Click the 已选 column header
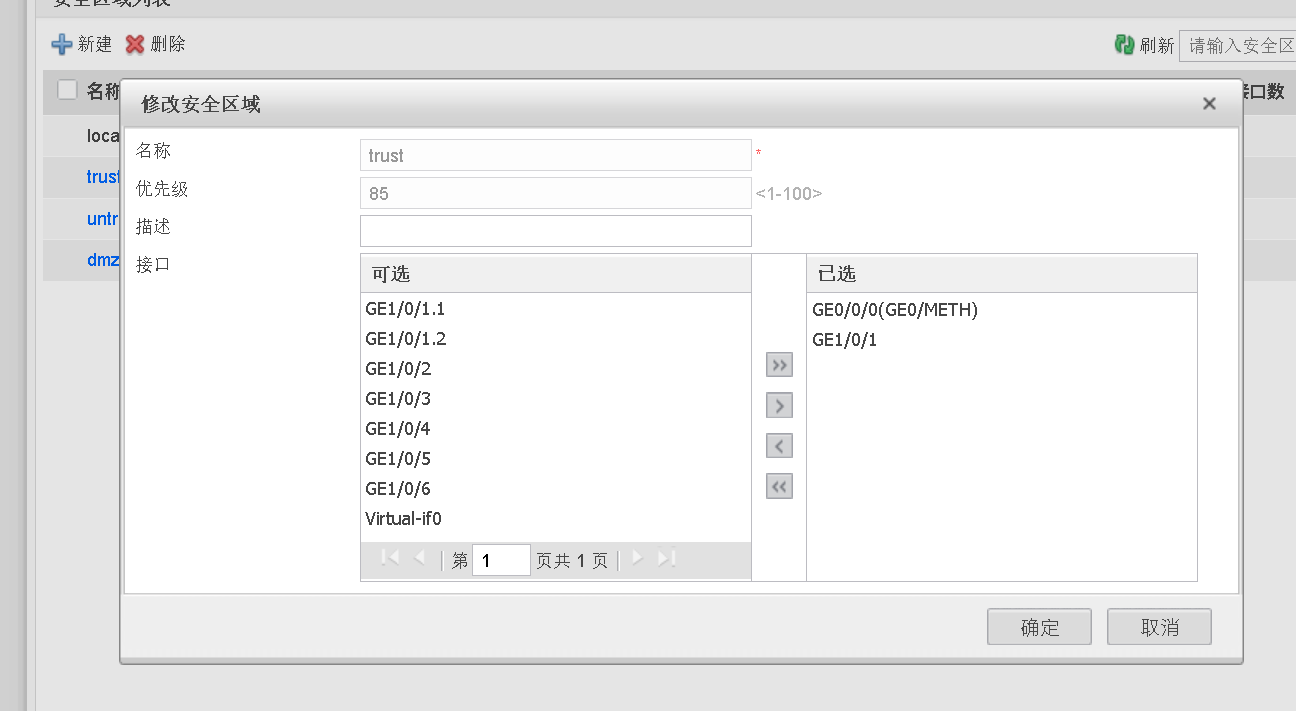 [1002, 274]
